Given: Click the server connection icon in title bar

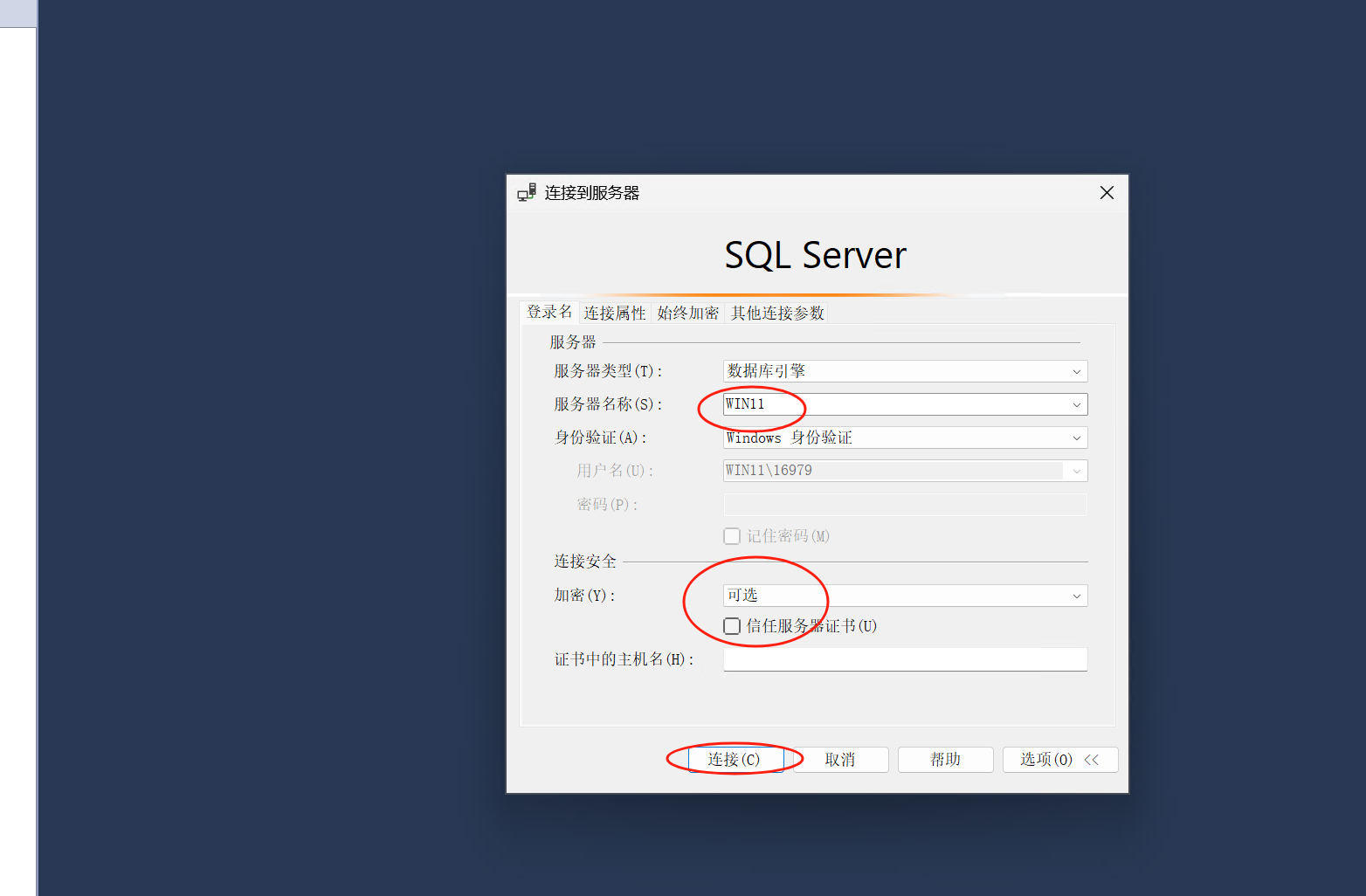Looking at the screenshot, I should click(526, 192).
